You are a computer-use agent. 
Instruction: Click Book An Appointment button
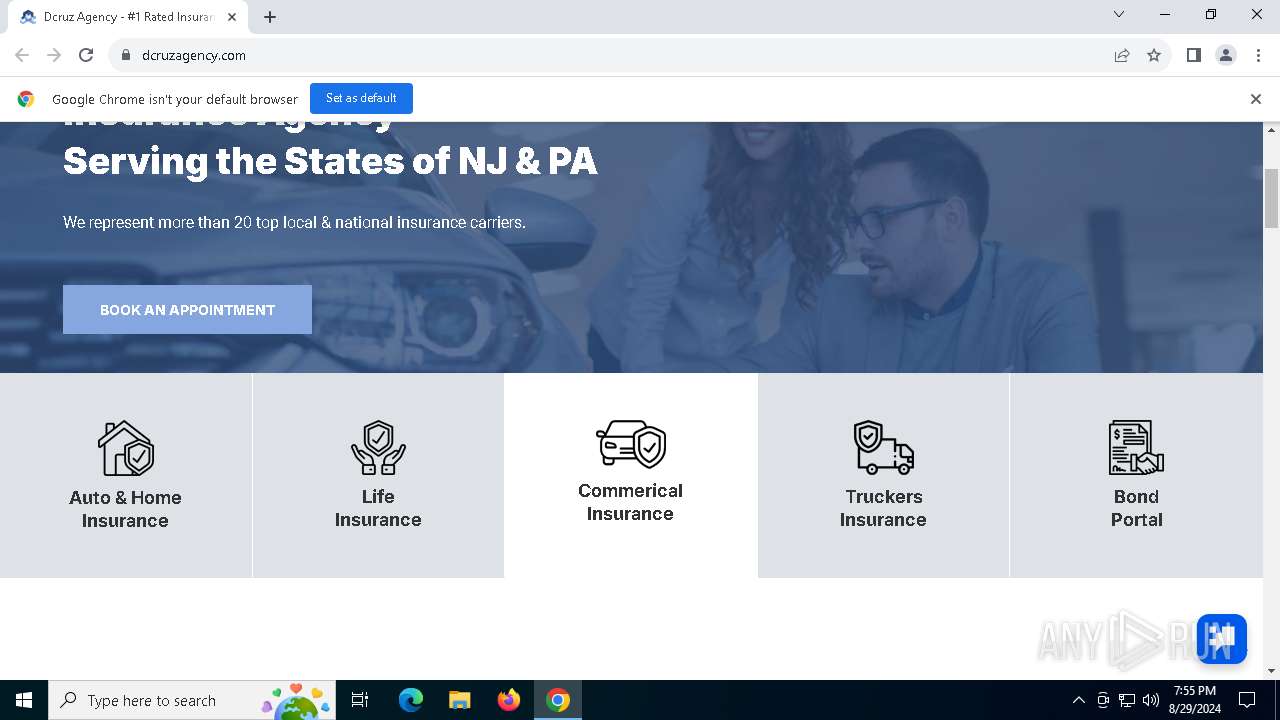[187, 310]
